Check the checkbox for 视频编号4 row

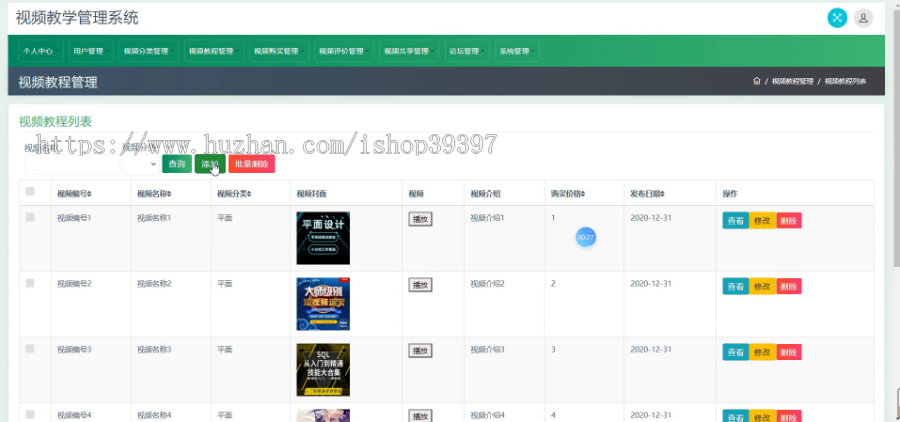[x=30, y=415]
